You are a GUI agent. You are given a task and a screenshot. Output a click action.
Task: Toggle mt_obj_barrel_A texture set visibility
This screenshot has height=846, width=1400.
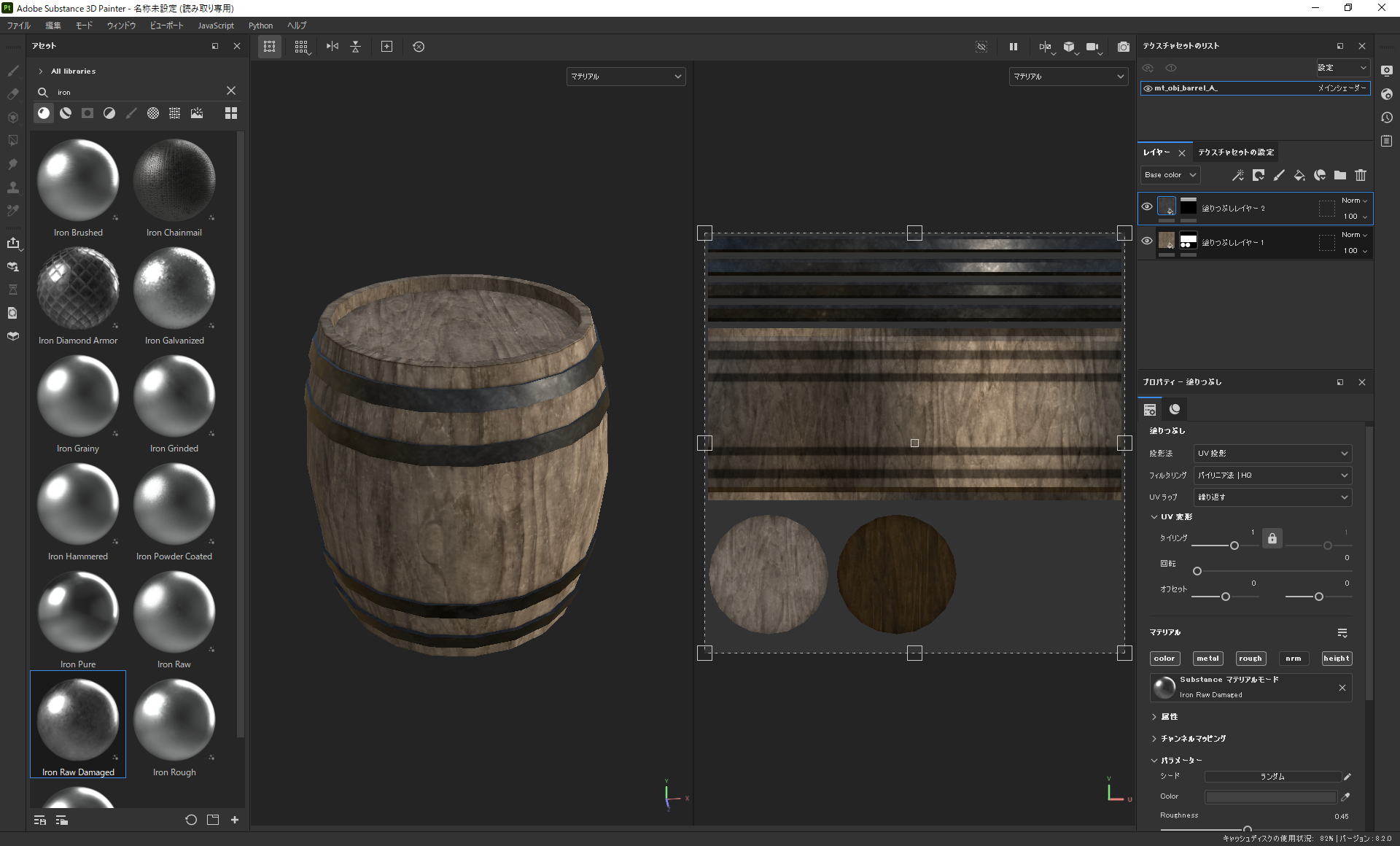[x=1148, y=88]
